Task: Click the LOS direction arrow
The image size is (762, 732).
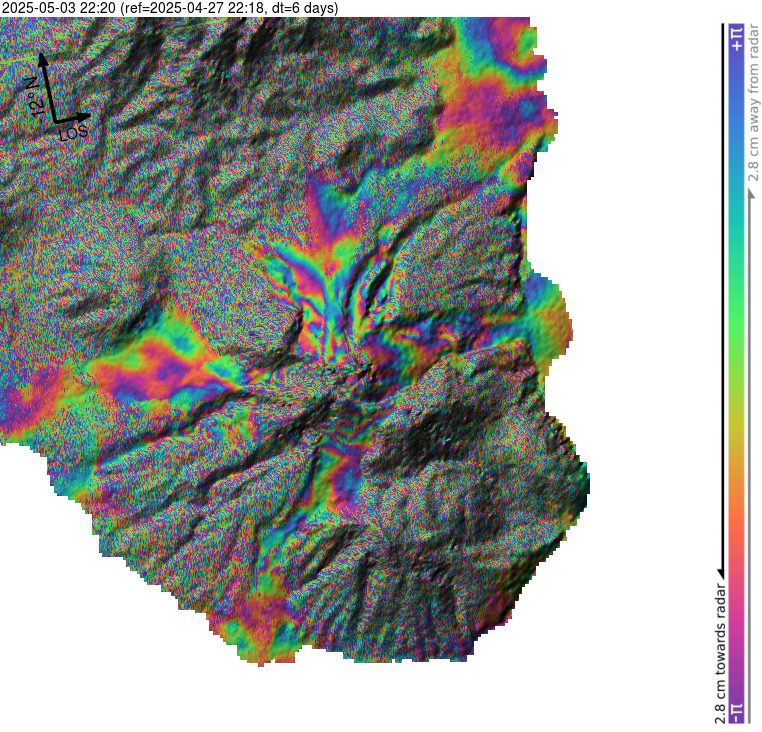Action: [72, 120]
